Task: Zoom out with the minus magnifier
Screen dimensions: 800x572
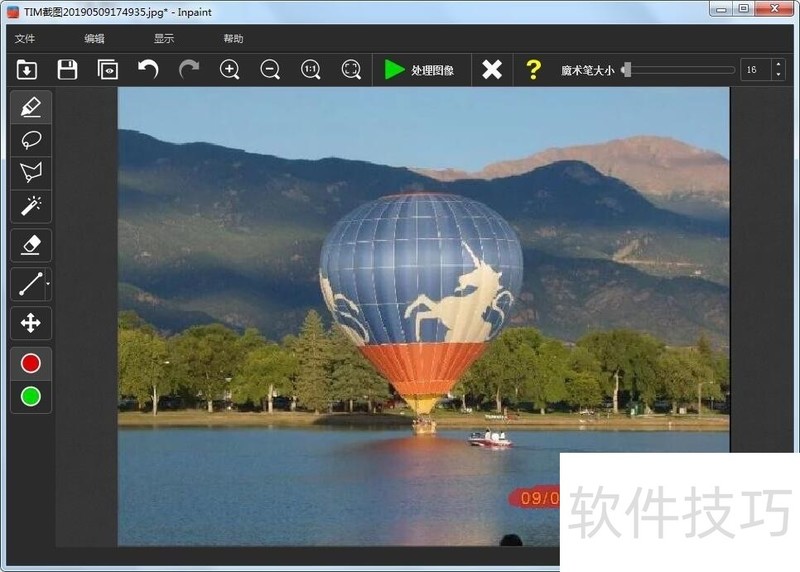Action: click(270, 69)
